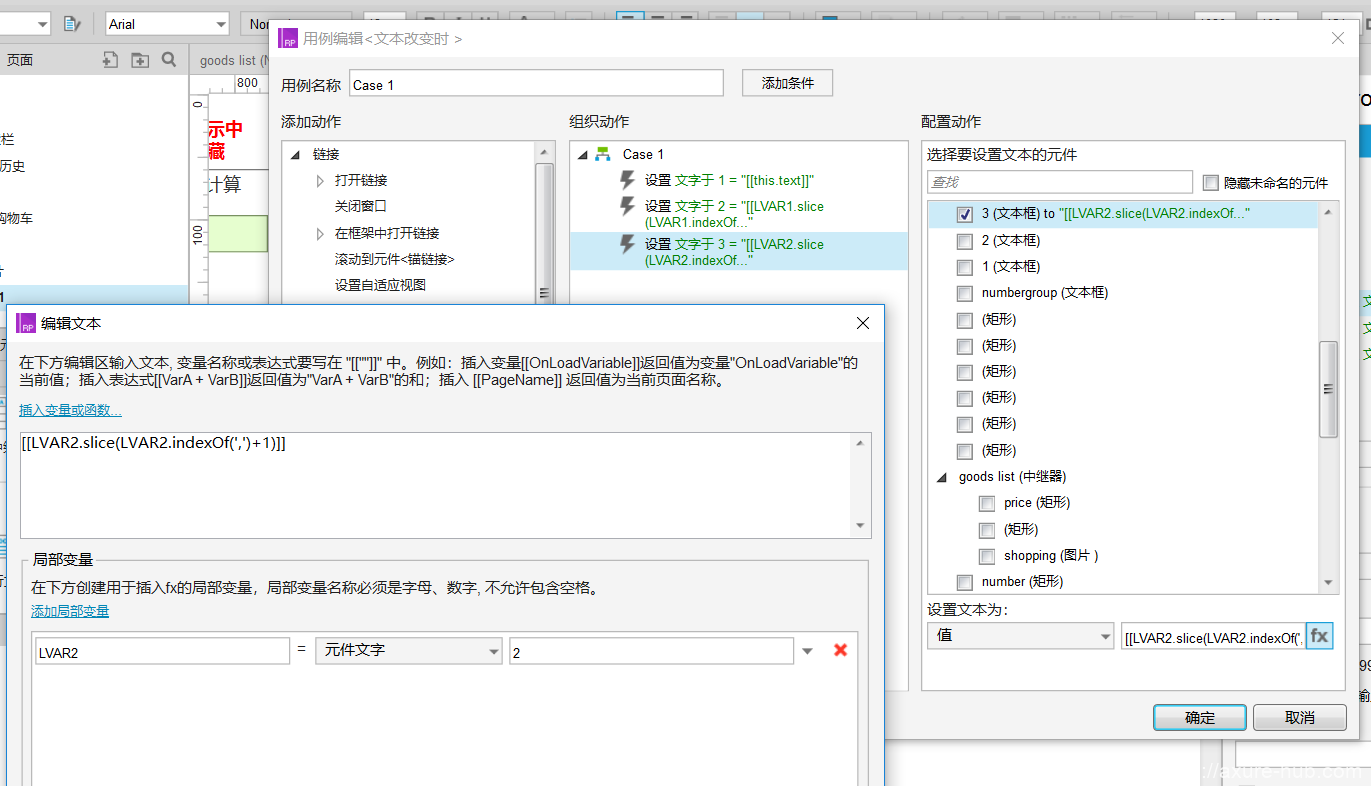Click widget list scroll-down arrow
This screenshot has width=1371, height=786.
(x=1328, y=582)
